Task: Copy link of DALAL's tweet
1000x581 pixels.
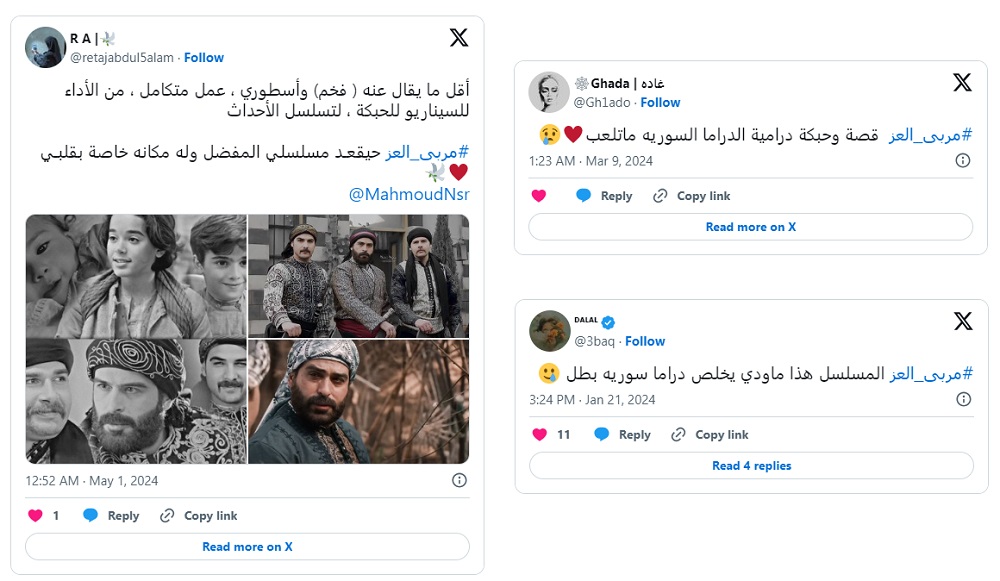Action: click(709, 434)
